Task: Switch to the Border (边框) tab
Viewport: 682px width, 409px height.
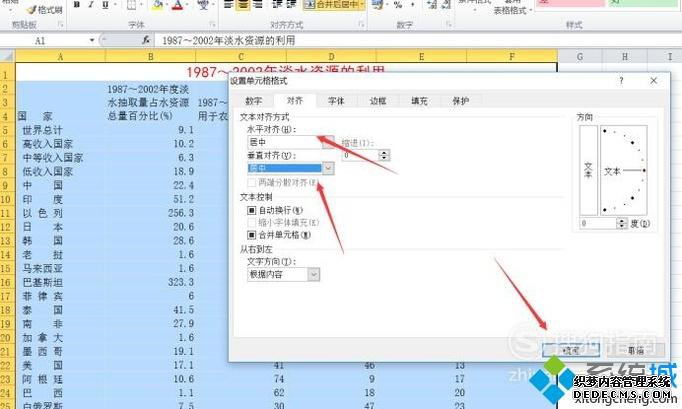Action: pos(378,101)
